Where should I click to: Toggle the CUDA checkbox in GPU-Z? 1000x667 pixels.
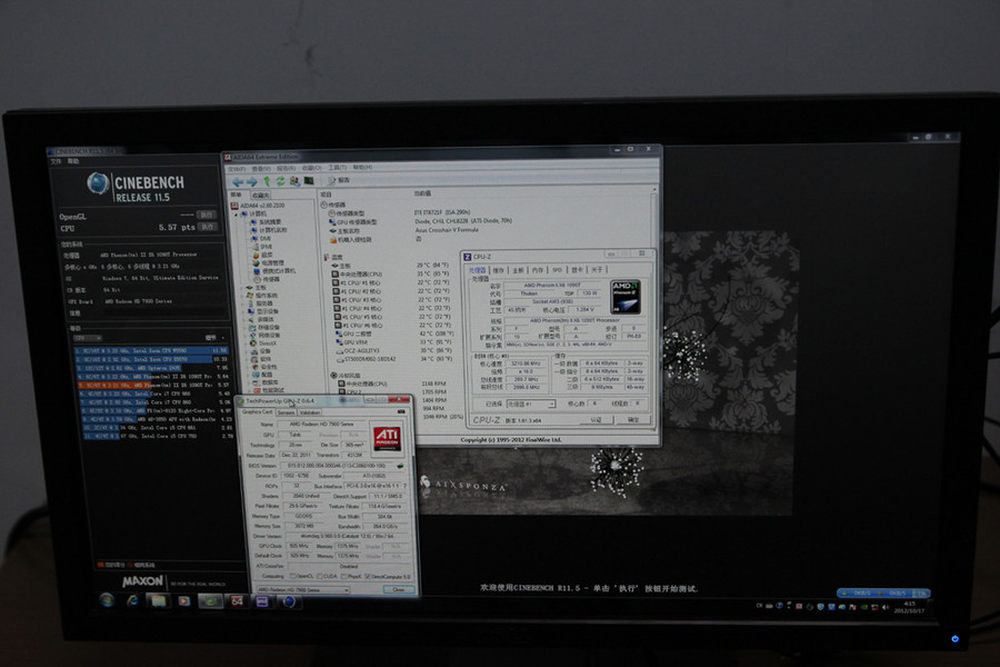[x=320, y=576]
